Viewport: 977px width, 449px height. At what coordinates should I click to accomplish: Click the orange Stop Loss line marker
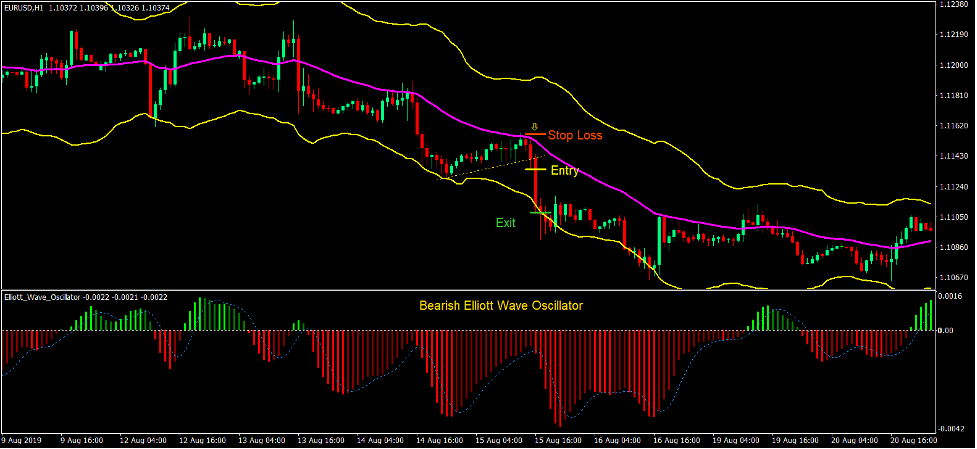[534, 134]
